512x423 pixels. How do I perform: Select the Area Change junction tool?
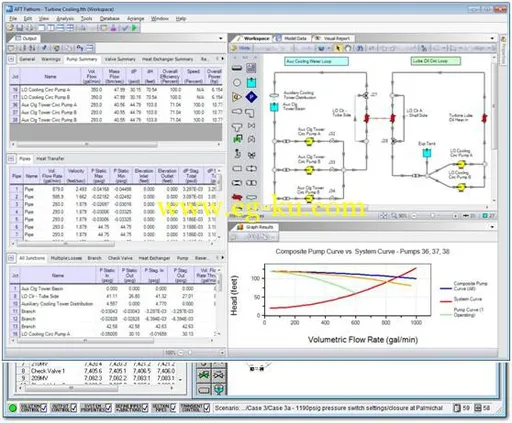(x=237, y=111)
